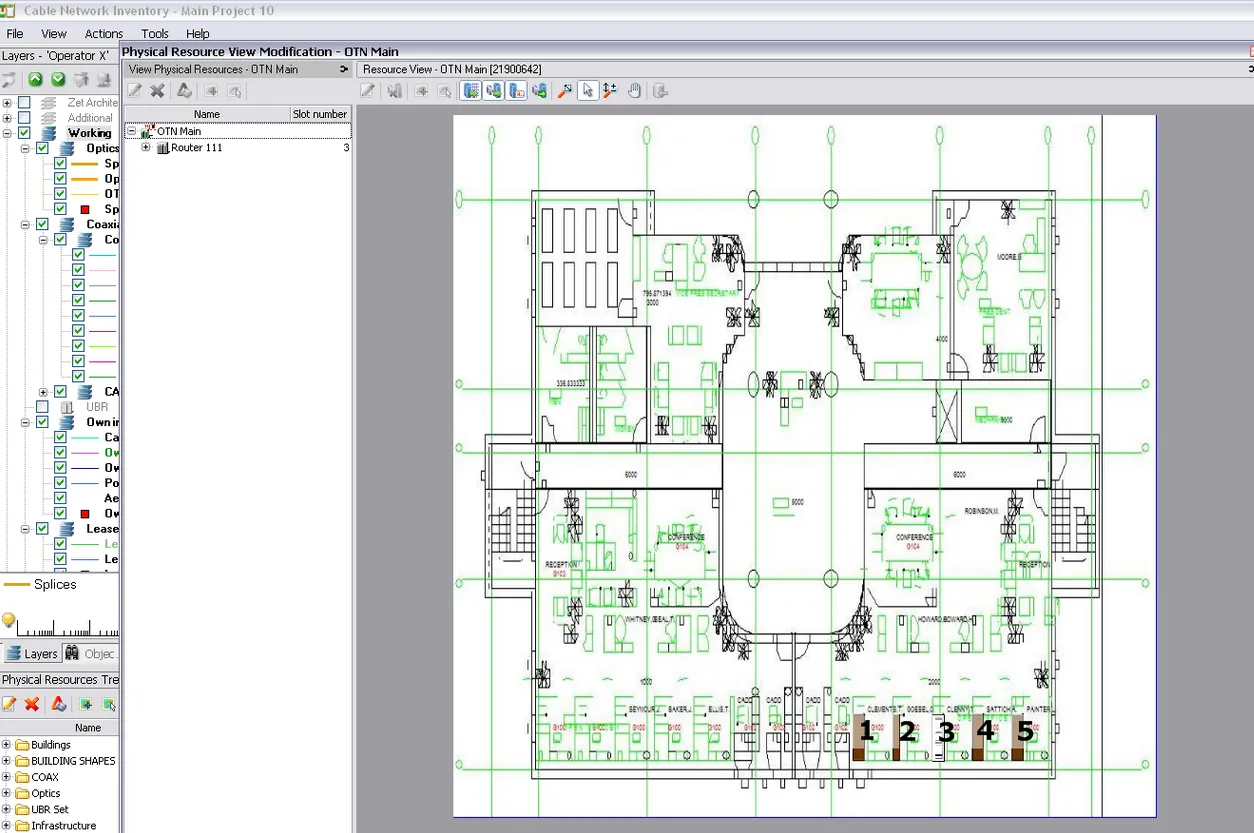The width and height of the screenshot is (1254, 833).
Task: Select the arrow pointer tool
Action: (x=587, y=91)
